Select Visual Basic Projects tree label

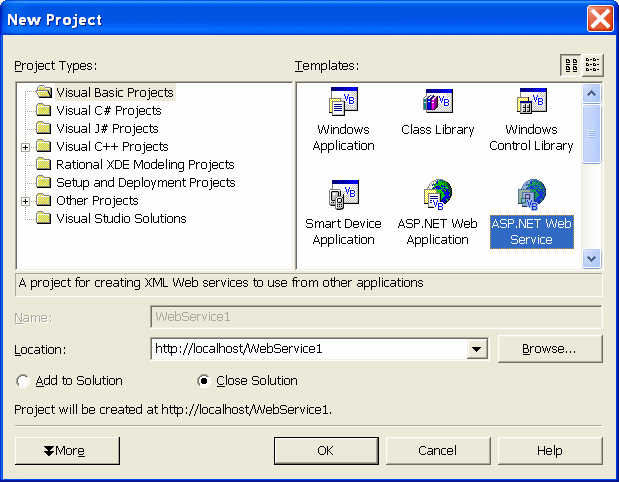coord(115,92)
